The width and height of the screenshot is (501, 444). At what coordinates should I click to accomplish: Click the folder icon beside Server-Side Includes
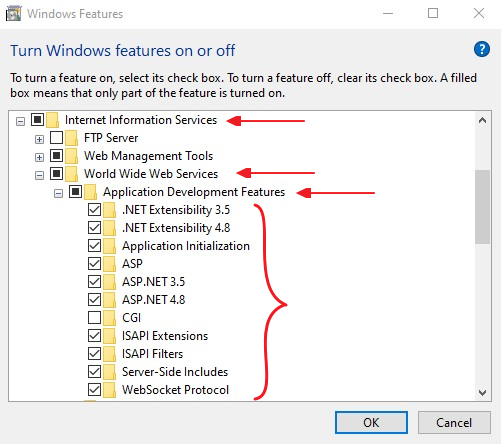110,372
